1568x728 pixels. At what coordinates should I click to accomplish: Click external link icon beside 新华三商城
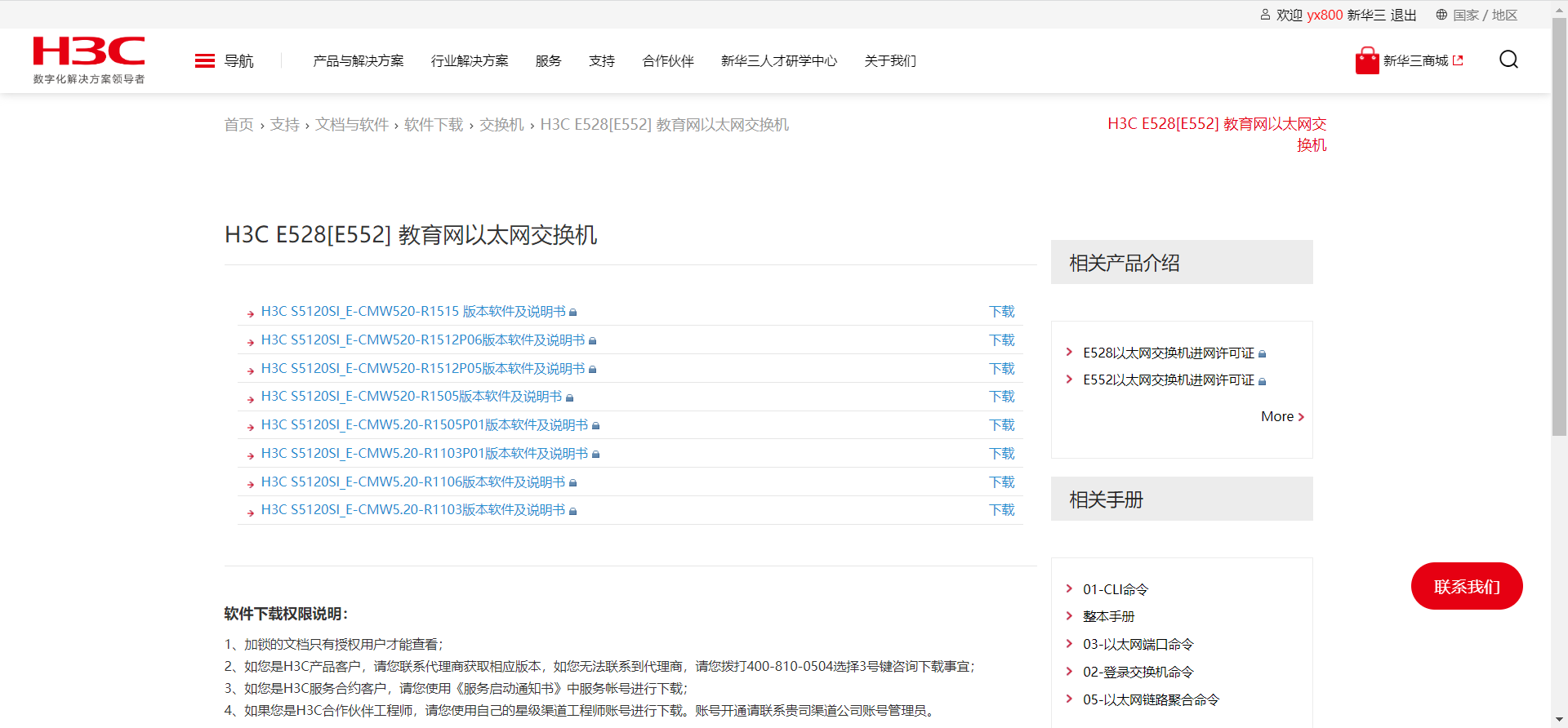click(1458, 60)
